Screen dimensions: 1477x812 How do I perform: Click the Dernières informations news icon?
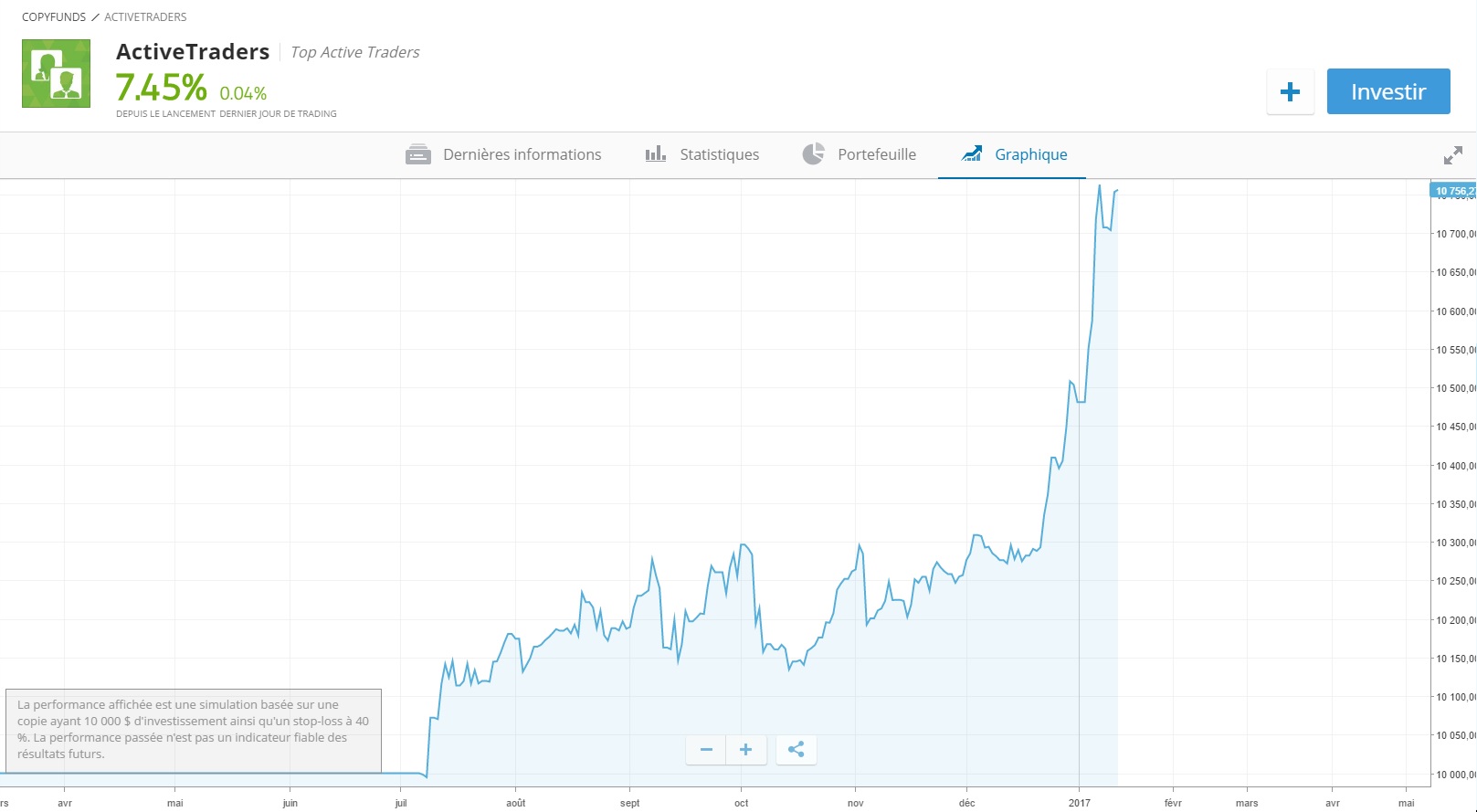coord(417,154)
